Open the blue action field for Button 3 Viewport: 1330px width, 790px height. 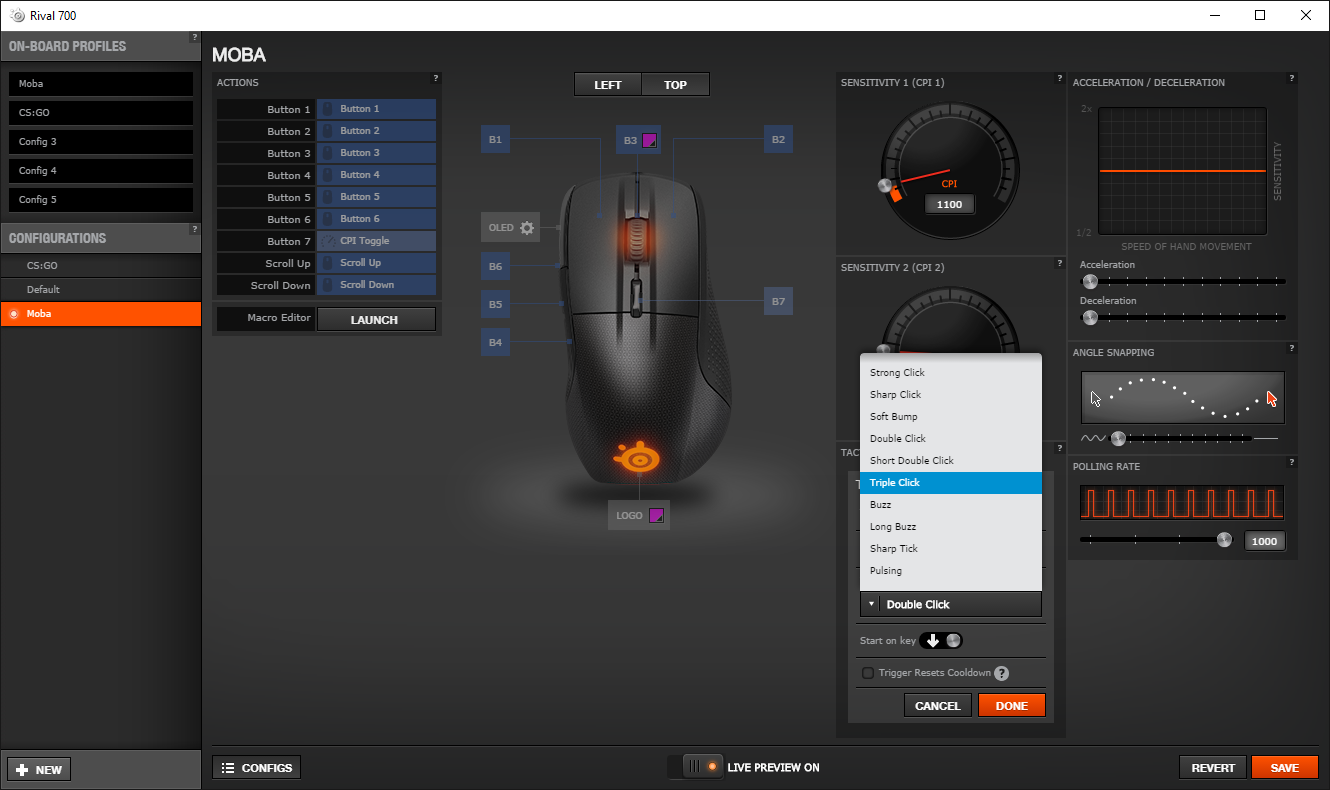376,153
